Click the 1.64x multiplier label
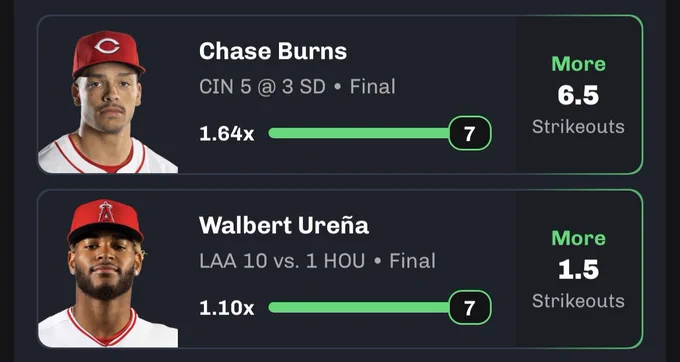 227,134
